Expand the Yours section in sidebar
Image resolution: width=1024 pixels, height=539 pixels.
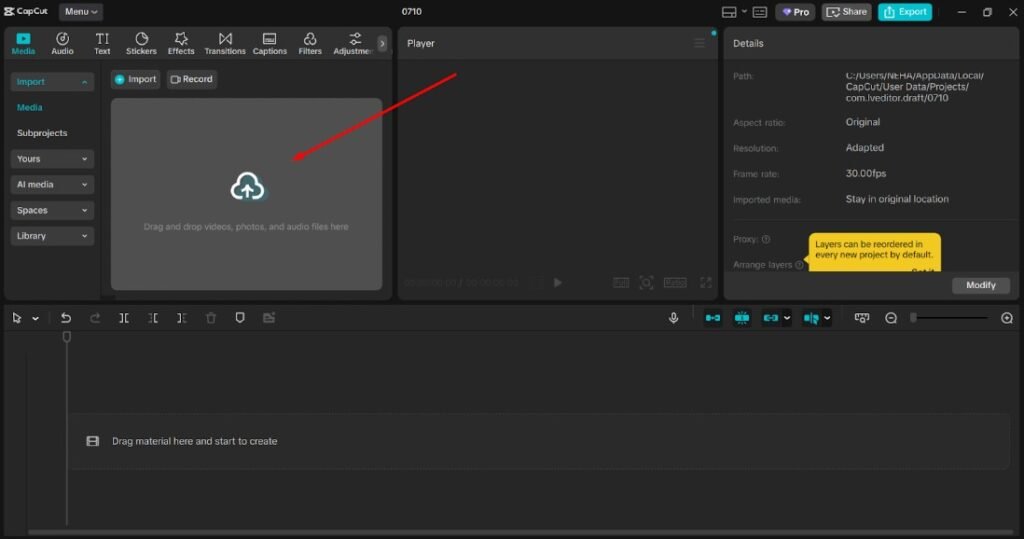pyautogui.click(x=53, y=159)
